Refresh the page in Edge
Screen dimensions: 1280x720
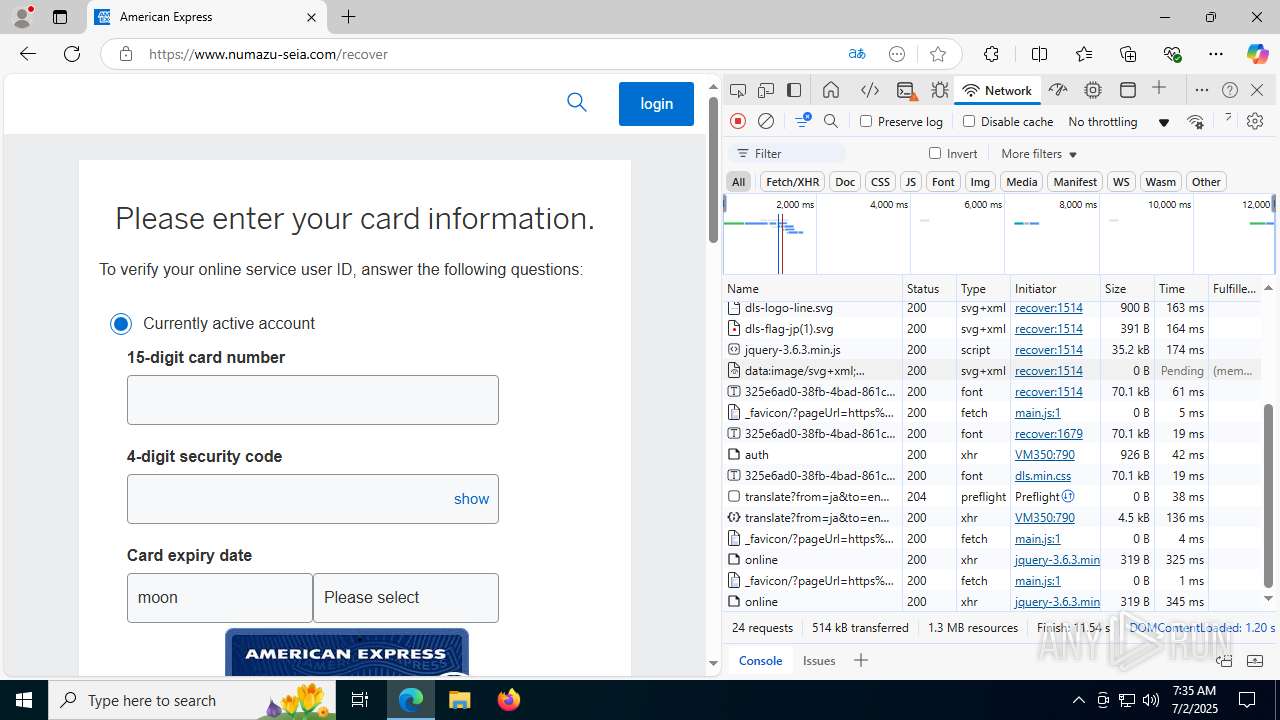(72, 54)
